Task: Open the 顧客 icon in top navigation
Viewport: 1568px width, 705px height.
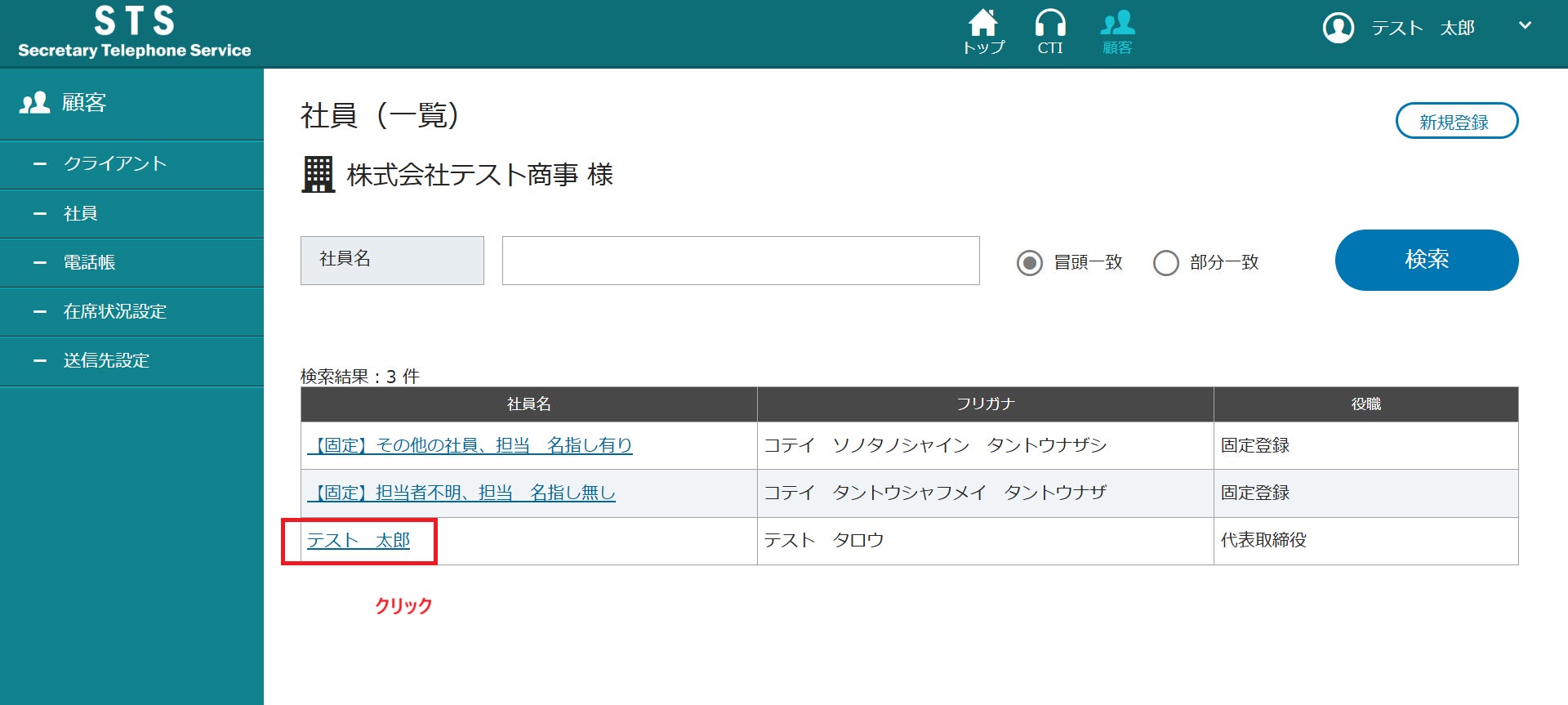Action: click(1117, 24)
